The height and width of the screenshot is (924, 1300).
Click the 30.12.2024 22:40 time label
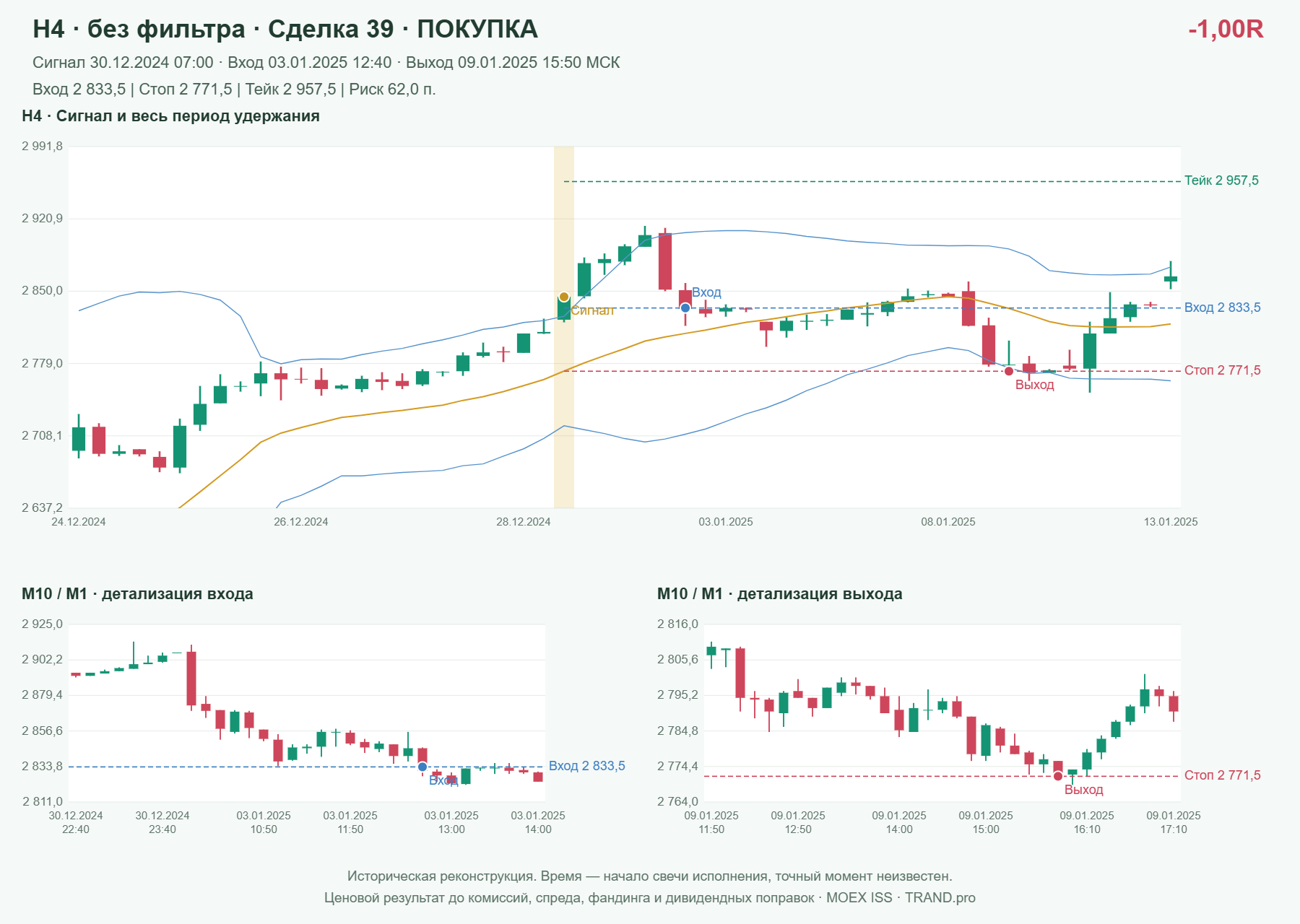76,822
